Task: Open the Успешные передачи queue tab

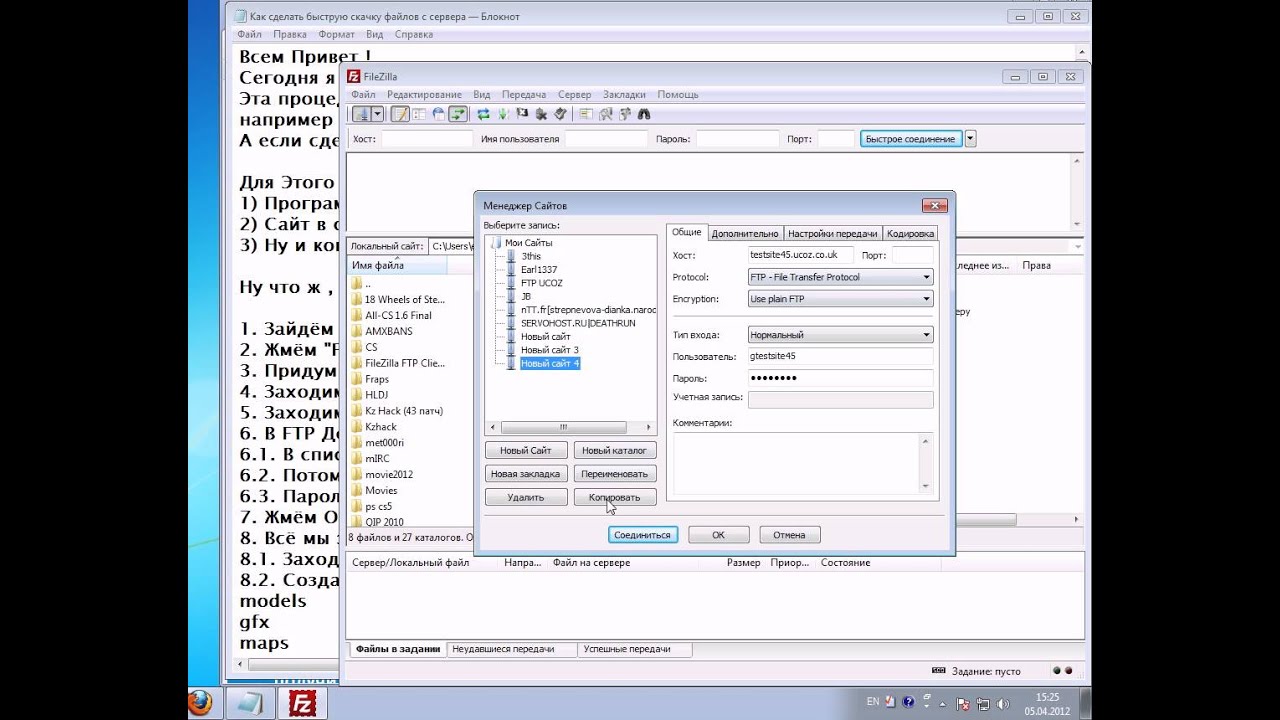Action: [634, 649]
